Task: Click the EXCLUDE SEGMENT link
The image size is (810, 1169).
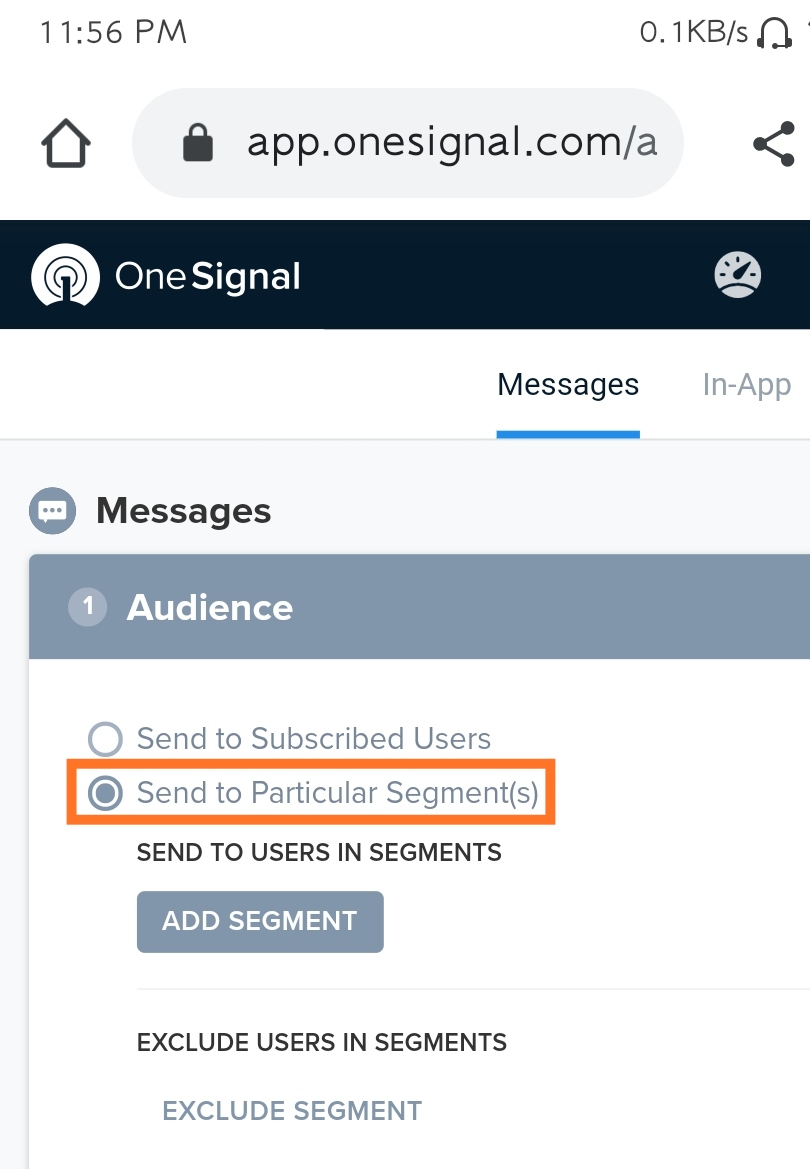Action: point(292,1111)
